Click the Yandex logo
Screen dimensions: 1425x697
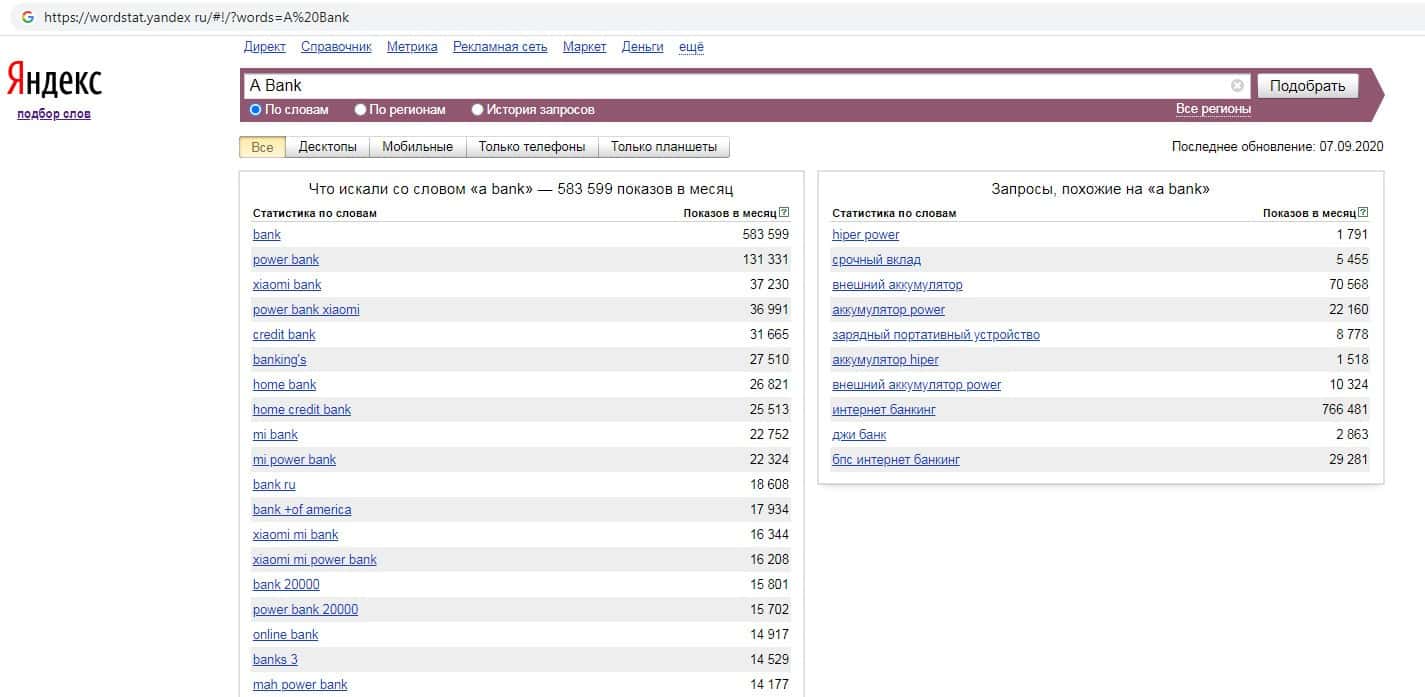pos(54,80)
